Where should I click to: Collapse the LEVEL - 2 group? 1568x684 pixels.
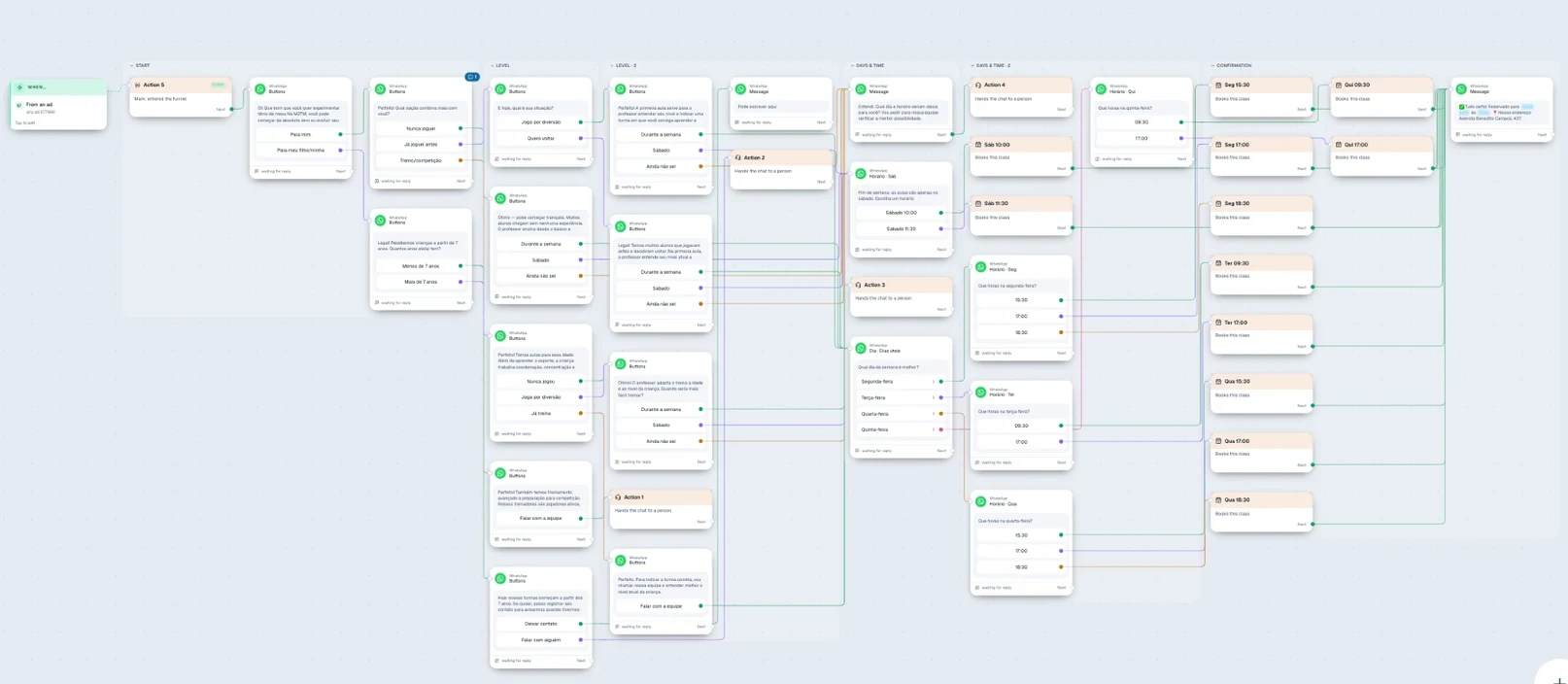[x=612, y=66]
